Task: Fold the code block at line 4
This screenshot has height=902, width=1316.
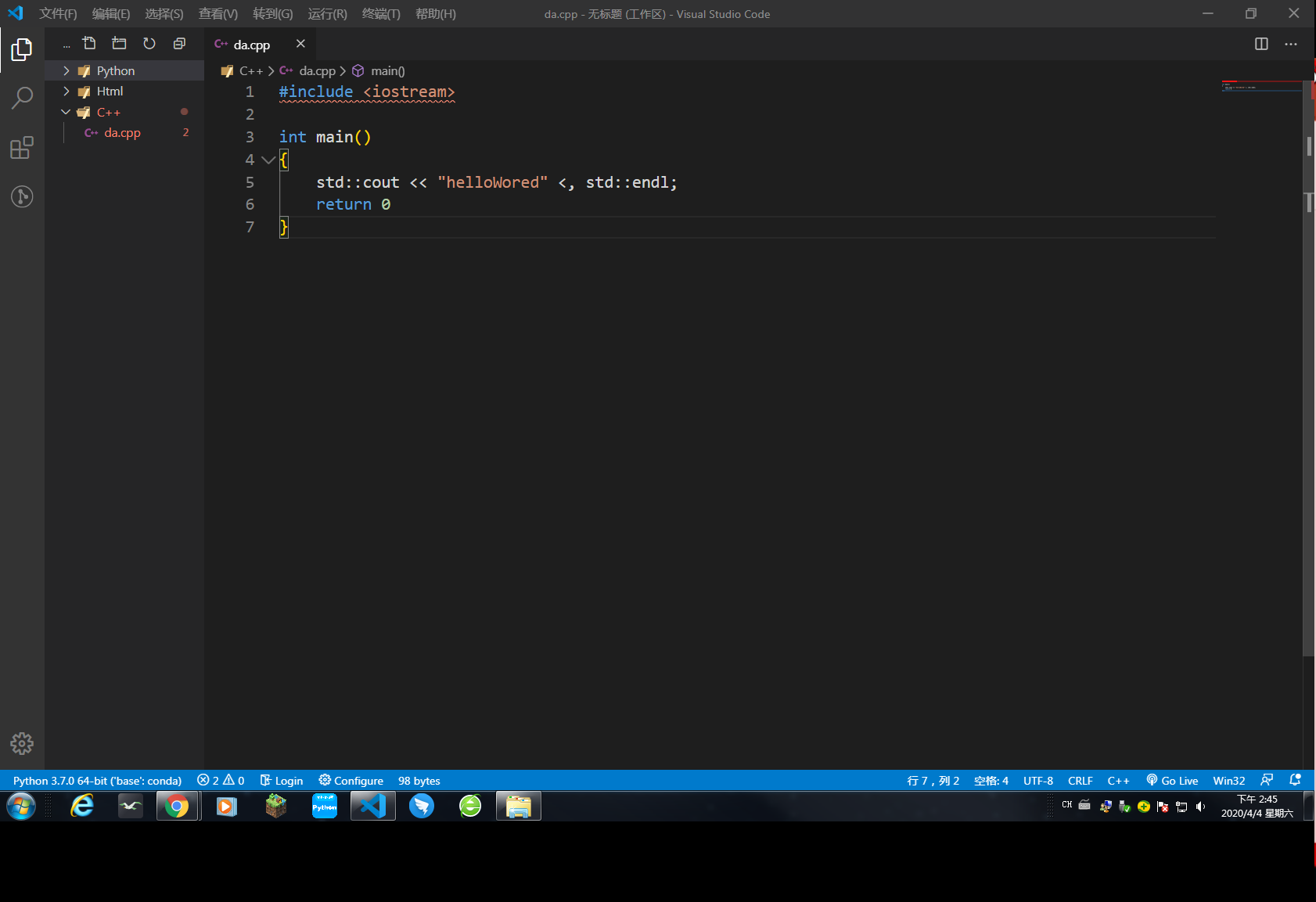Action: (x=268, y=160)
